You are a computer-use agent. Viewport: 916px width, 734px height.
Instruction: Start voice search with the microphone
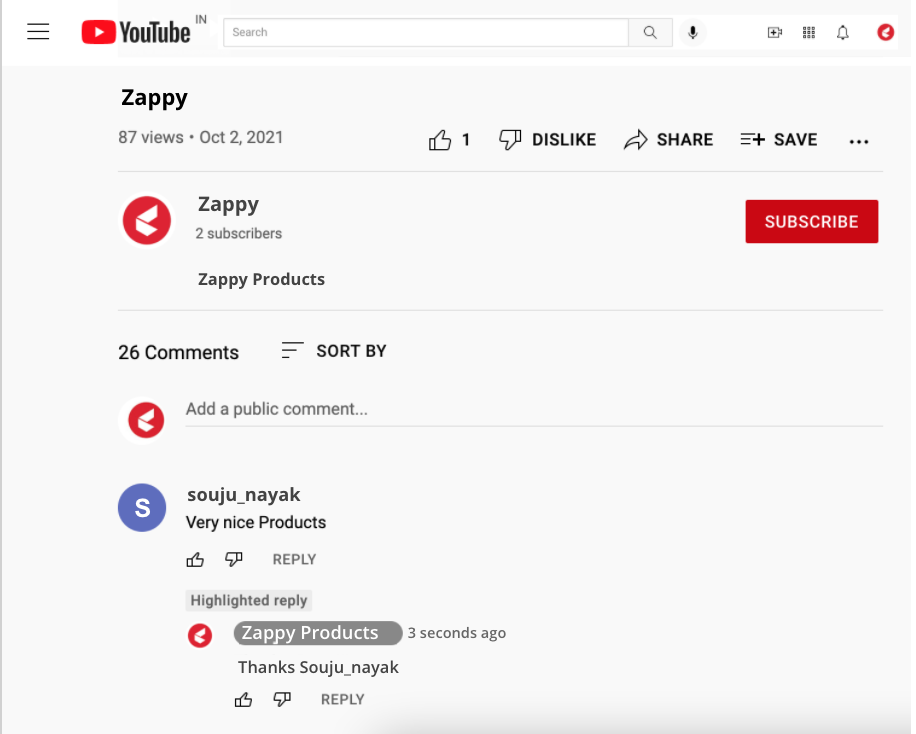click(693, 32)
